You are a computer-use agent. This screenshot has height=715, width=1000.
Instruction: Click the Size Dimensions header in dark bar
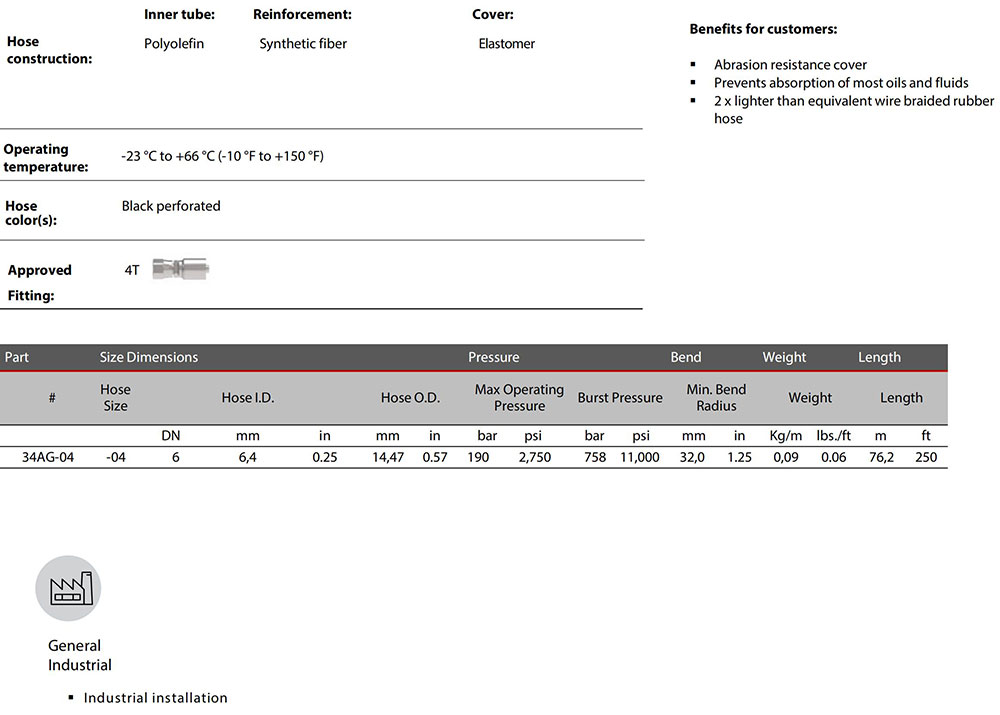(x=149, y=357)
